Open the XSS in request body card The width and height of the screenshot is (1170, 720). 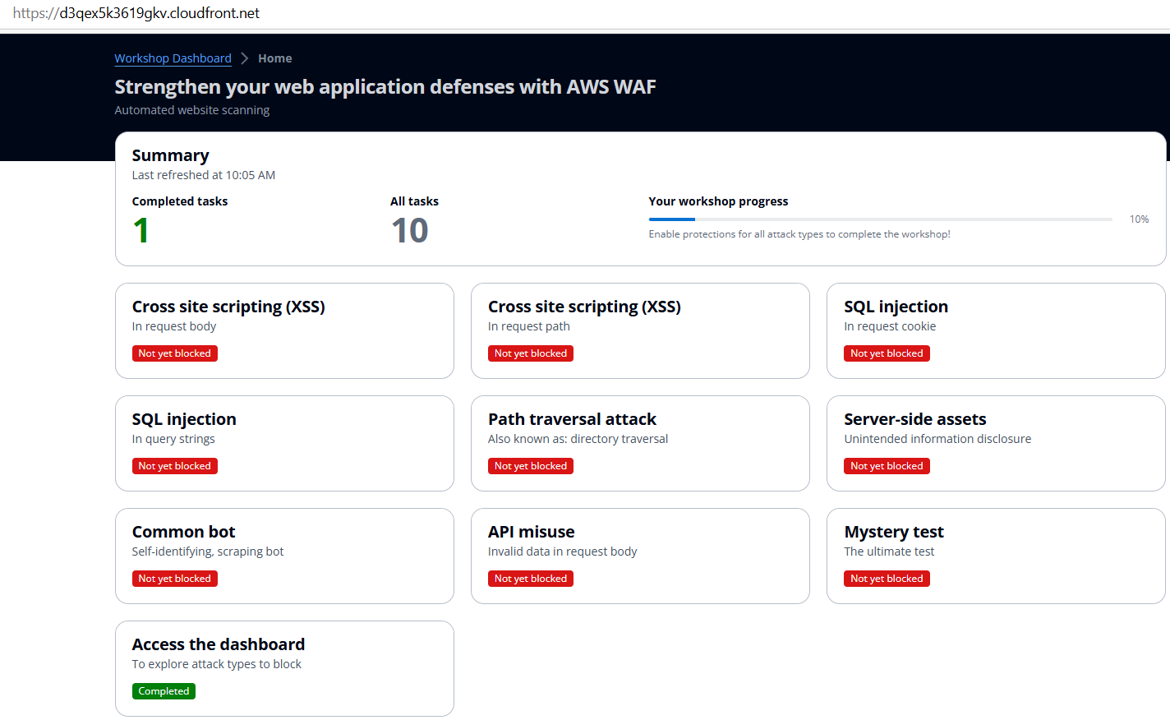point(284,330)
